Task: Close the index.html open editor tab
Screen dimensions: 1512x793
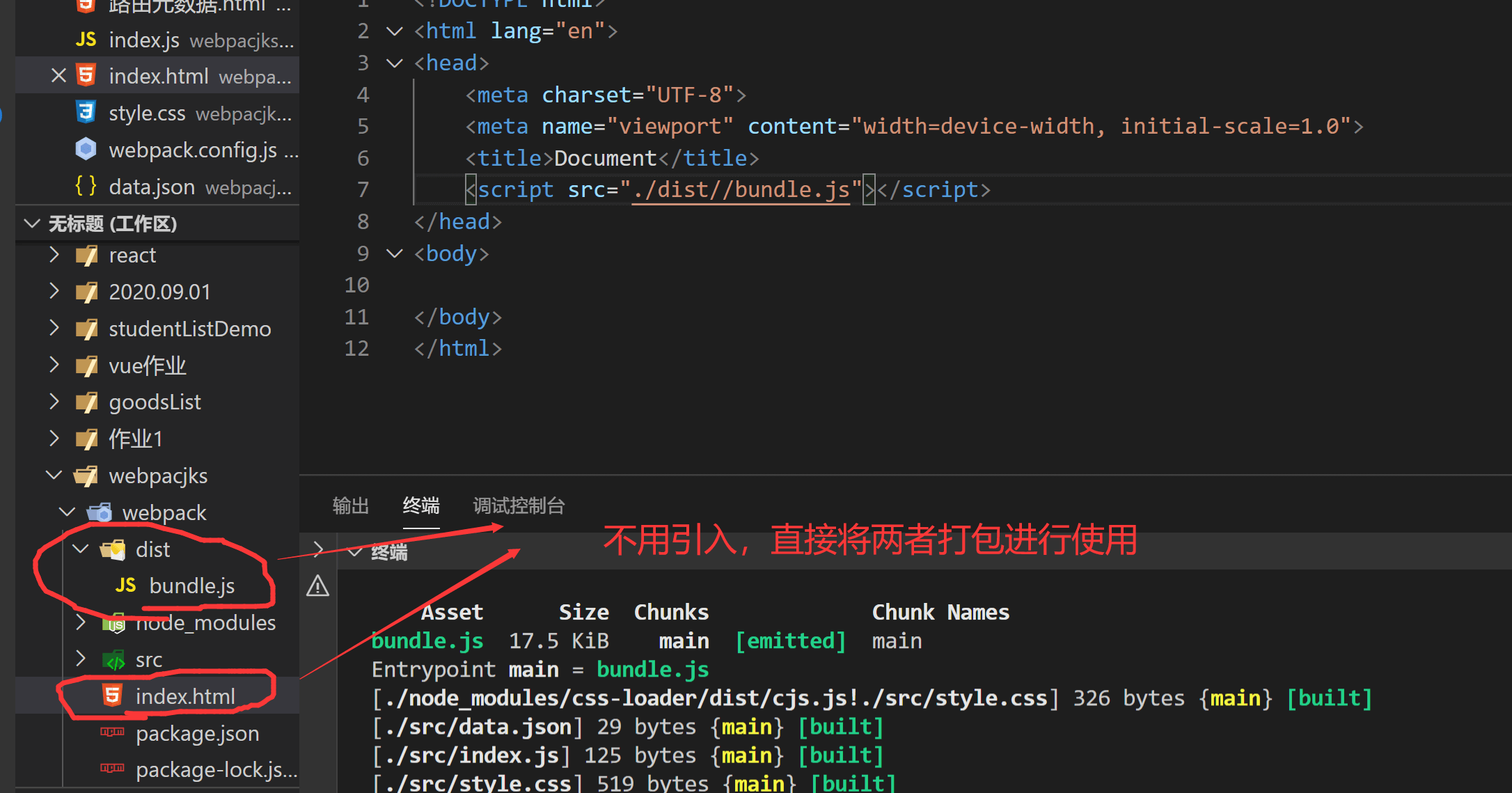Action: [x=59, y=75]
